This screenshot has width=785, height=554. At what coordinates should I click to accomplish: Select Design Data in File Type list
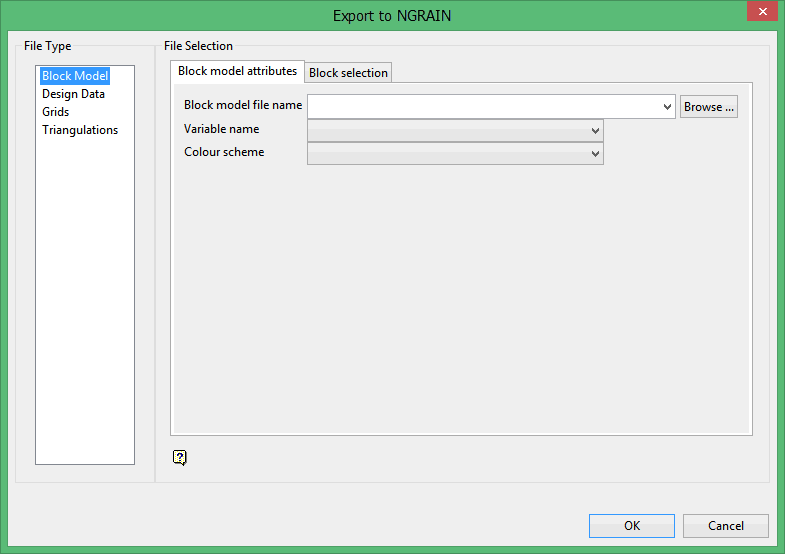click(x=73, y=94)
